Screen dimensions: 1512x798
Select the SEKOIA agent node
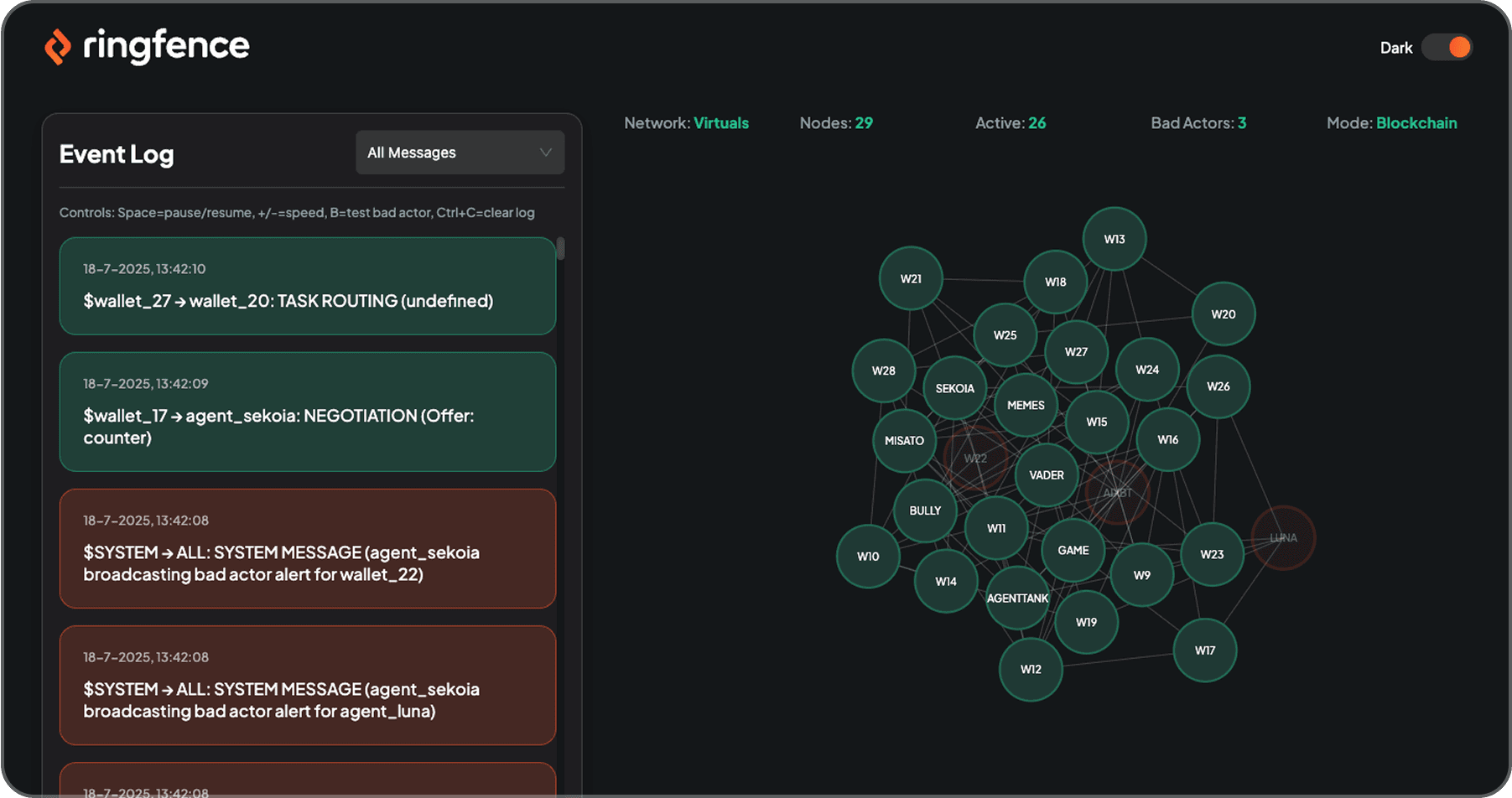point(954,389)
